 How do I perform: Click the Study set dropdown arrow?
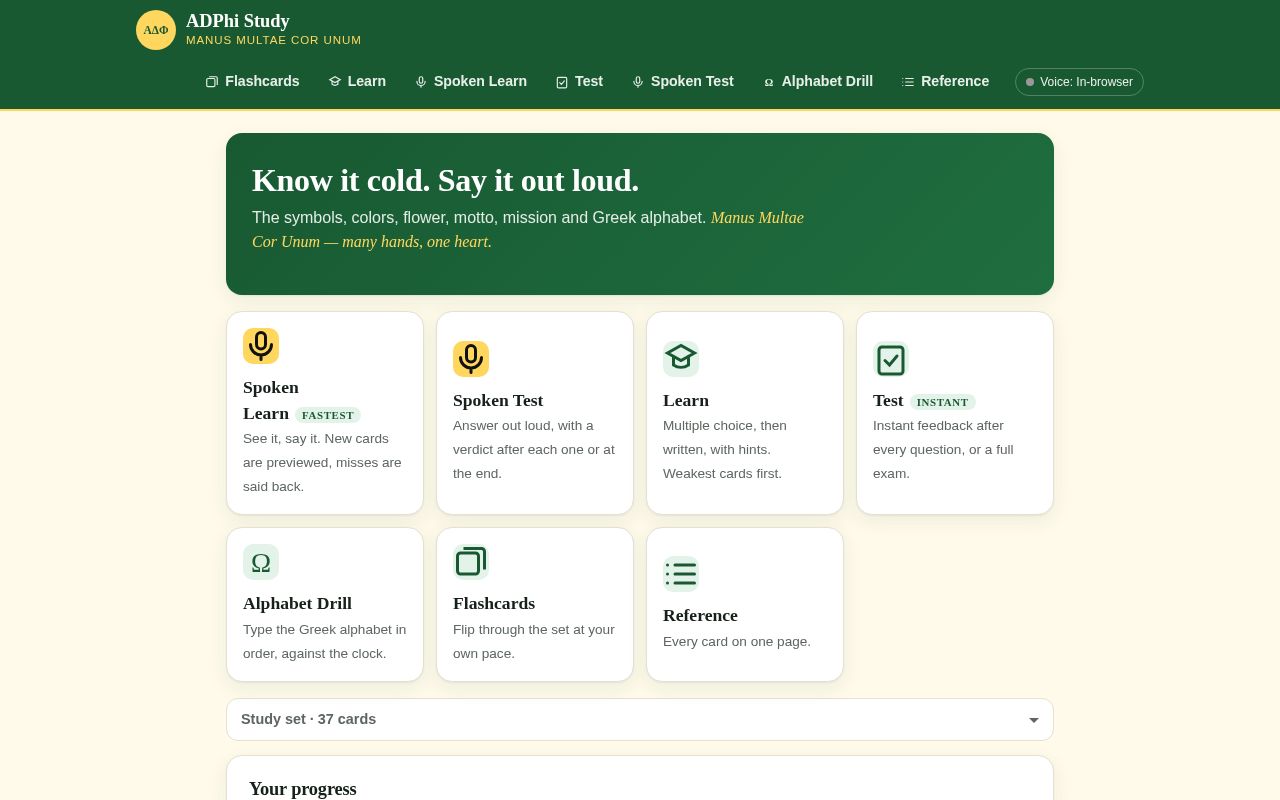coord(1034,720)
